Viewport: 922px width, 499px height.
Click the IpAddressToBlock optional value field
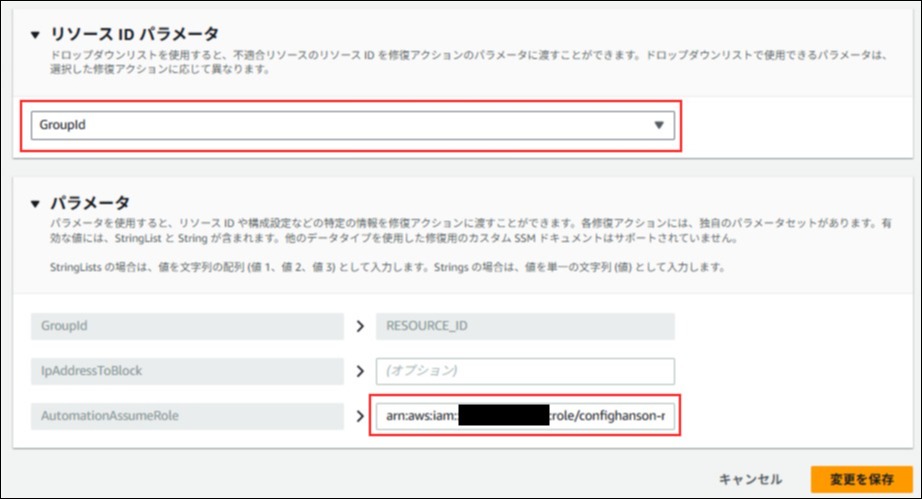click(524, 371)
